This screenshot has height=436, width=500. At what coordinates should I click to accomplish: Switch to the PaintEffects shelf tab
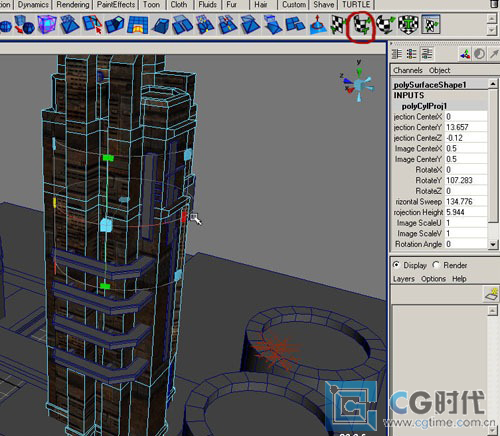pos(116,5)
